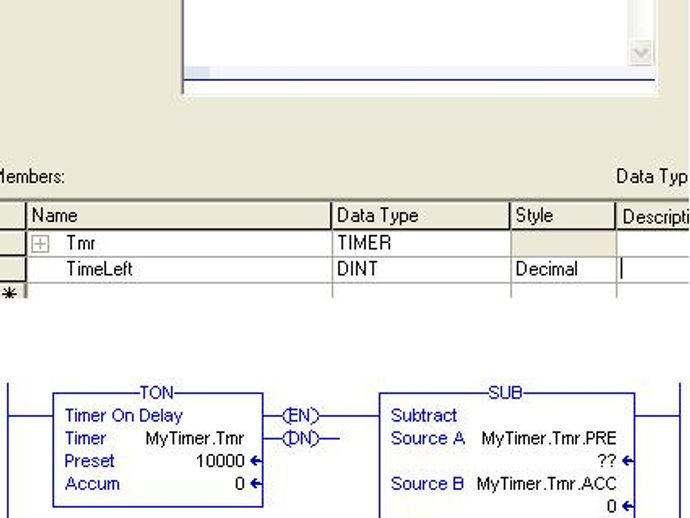Click the Accum value 0 in TON
Viewport: 690px width, 518px height.
point(240,484)
